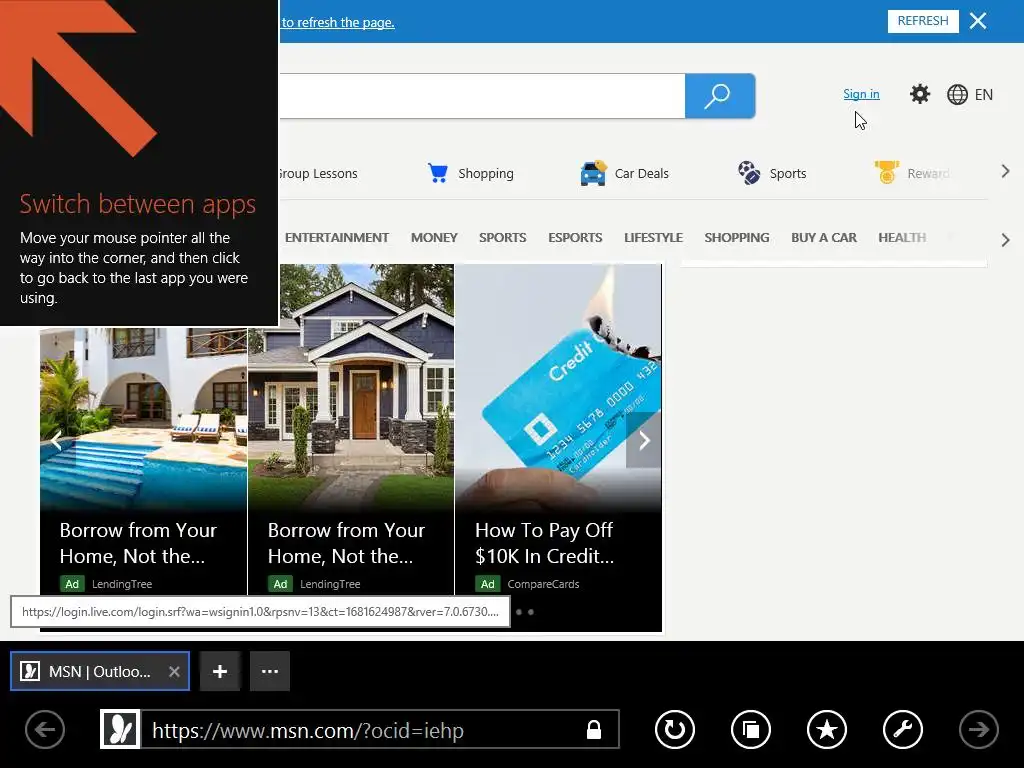Click the magnifier search button
This screenshot has width=1024, height=768.
(x=720, y=96)
